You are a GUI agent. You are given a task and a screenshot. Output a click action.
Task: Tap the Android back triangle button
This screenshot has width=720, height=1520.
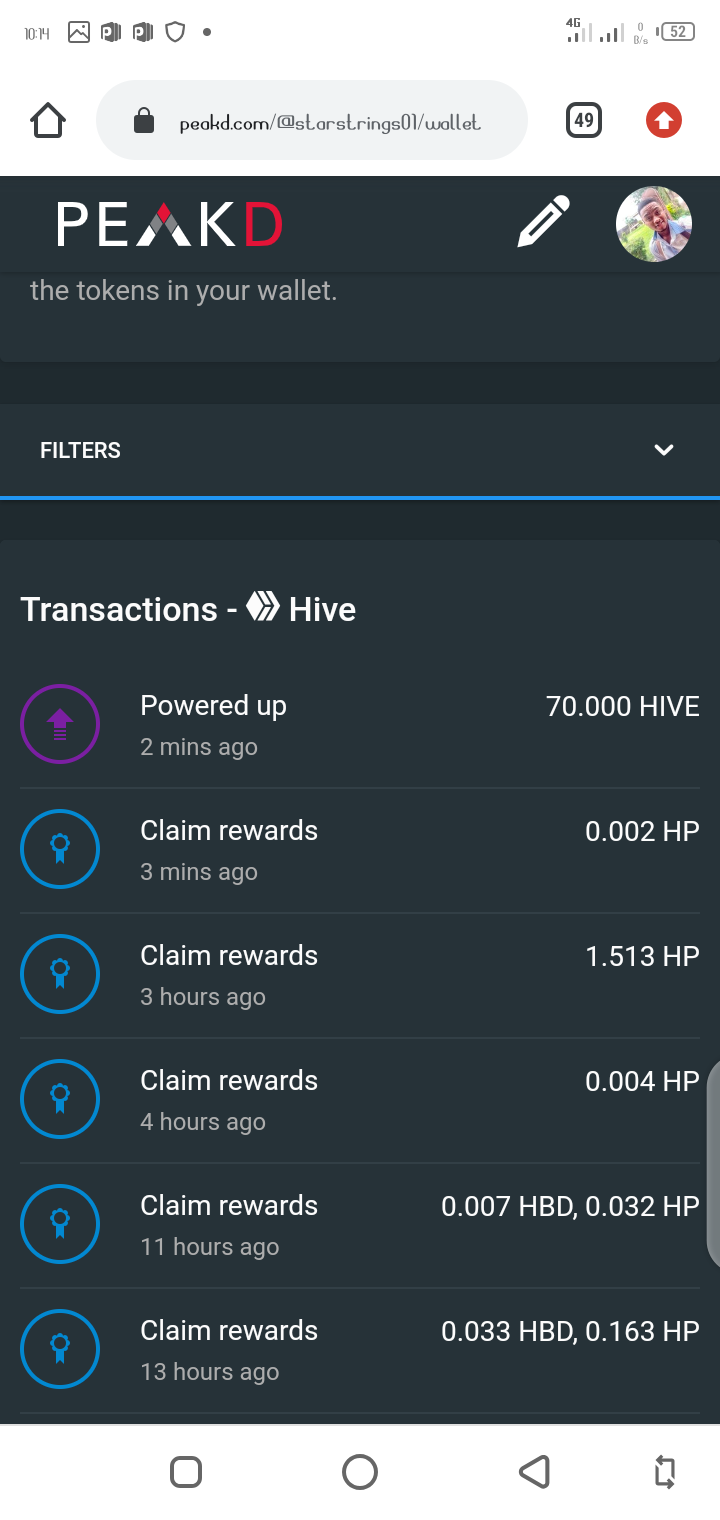pyautogui.click(x=534, y=1472)
